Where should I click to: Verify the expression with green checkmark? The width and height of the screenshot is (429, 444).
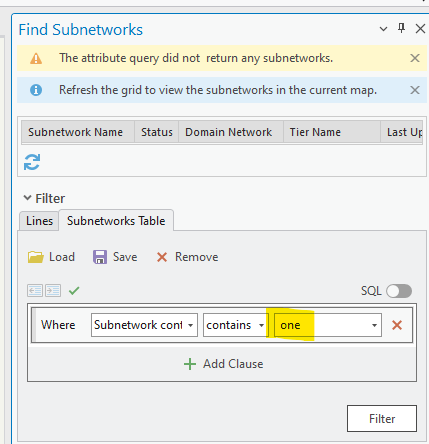[74, 291]
